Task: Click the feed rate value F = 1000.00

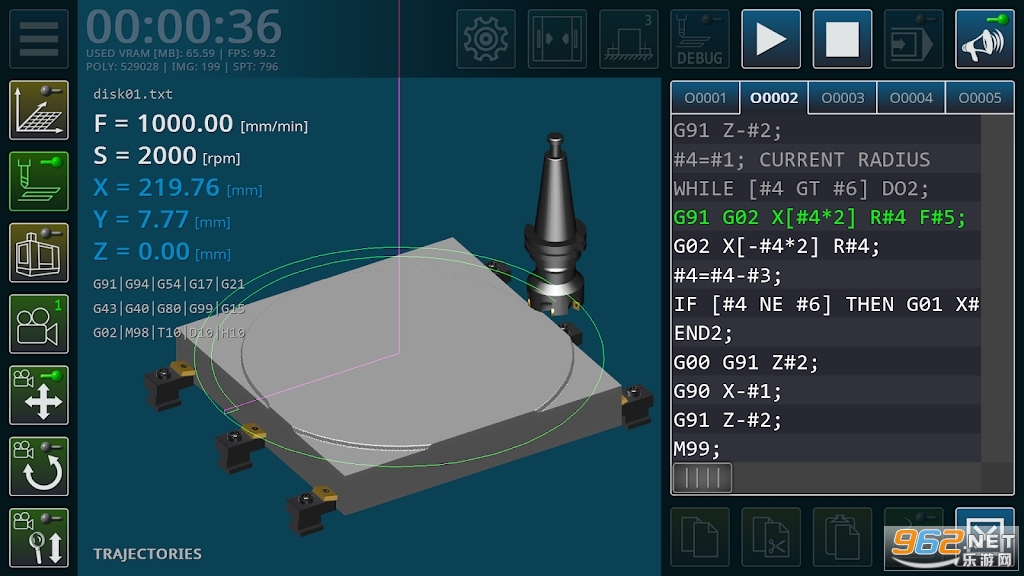Action: pyautogui.click(x=200, y=123)
